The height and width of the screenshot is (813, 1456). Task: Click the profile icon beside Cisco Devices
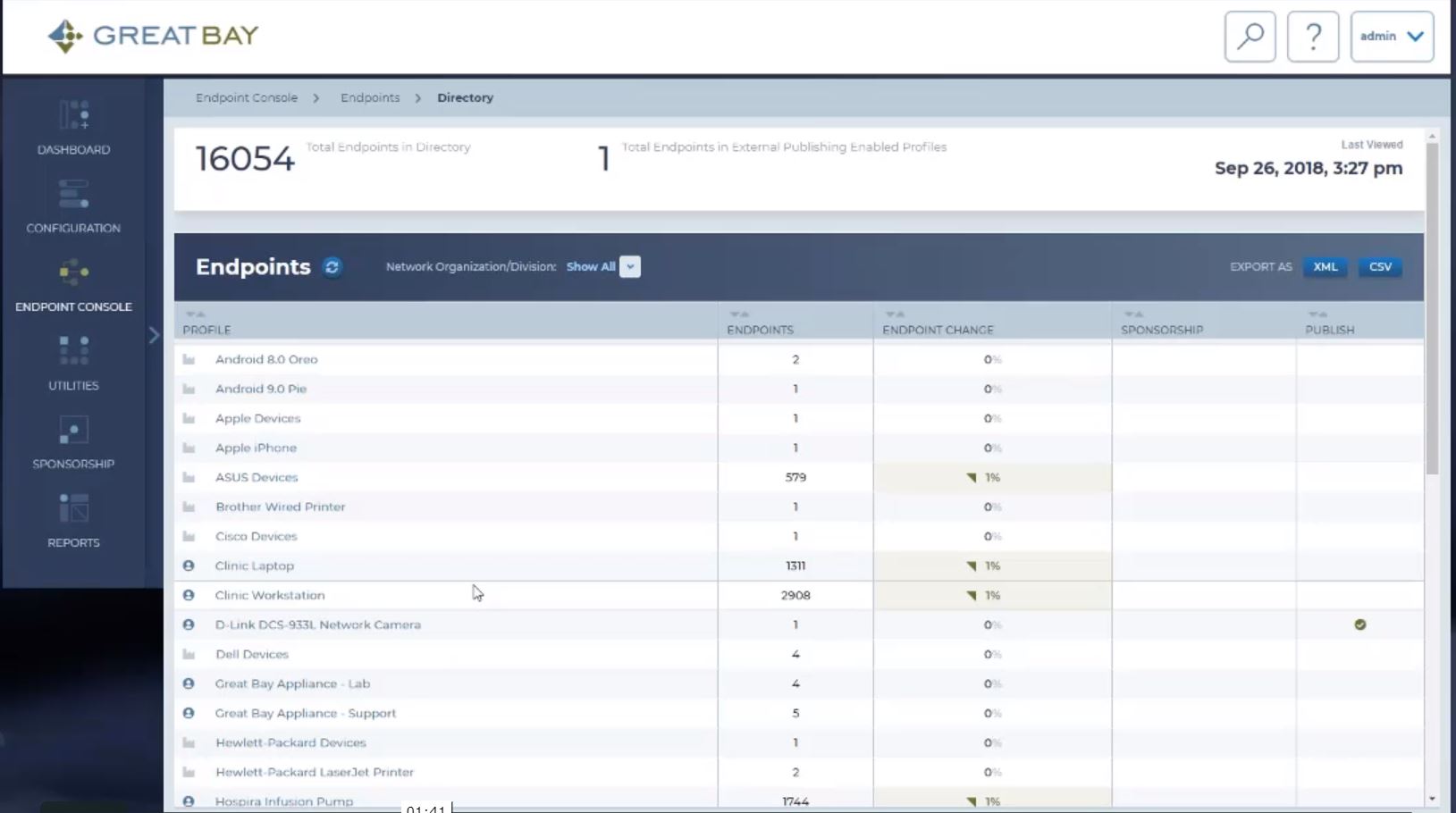point(189,536)
